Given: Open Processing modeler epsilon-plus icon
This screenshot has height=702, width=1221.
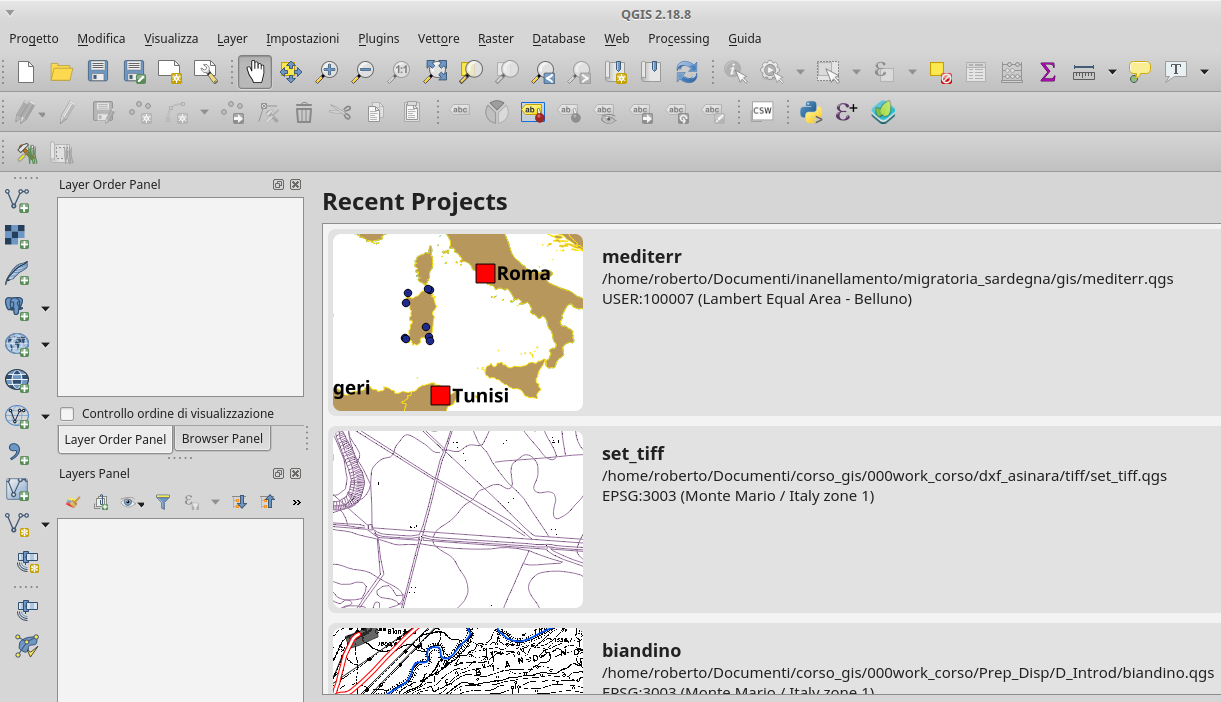Looking at the screenshot, I should coord(846,112).
